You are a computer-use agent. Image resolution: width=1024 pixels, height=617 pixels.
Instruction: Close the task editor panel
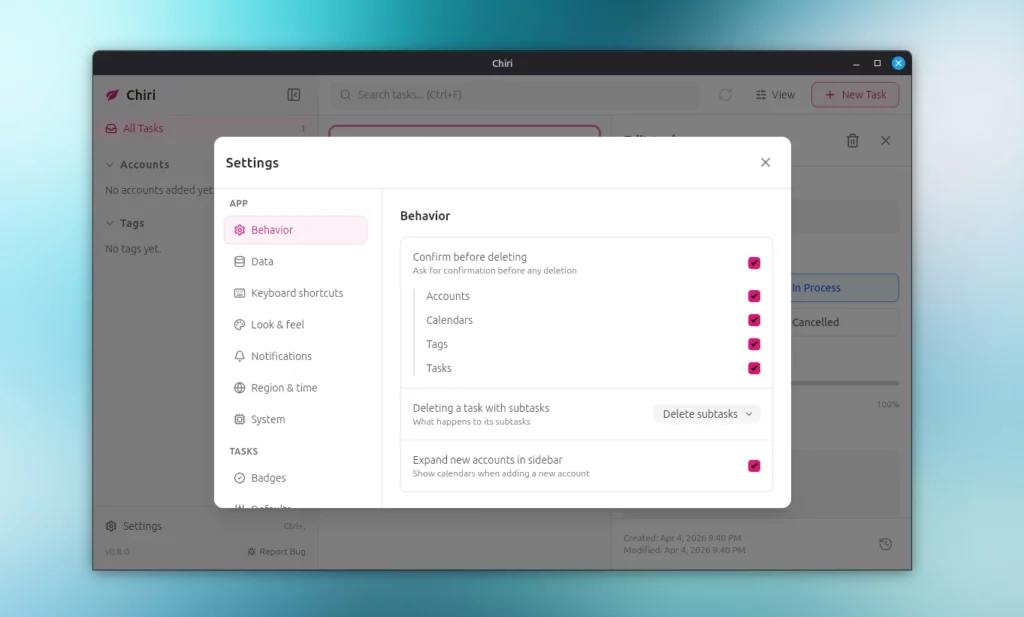(x=885, y=141)
